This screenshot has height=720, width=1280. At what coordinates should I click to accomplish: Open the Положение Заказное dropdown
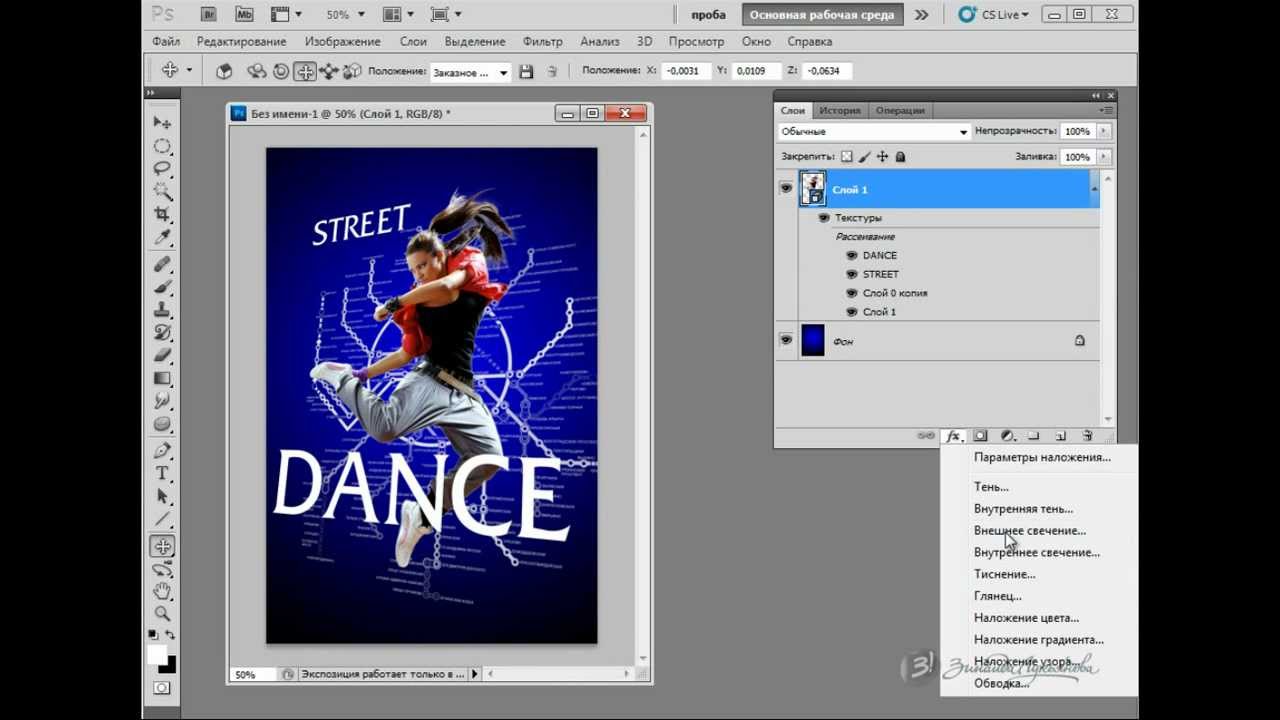[470, 72]
